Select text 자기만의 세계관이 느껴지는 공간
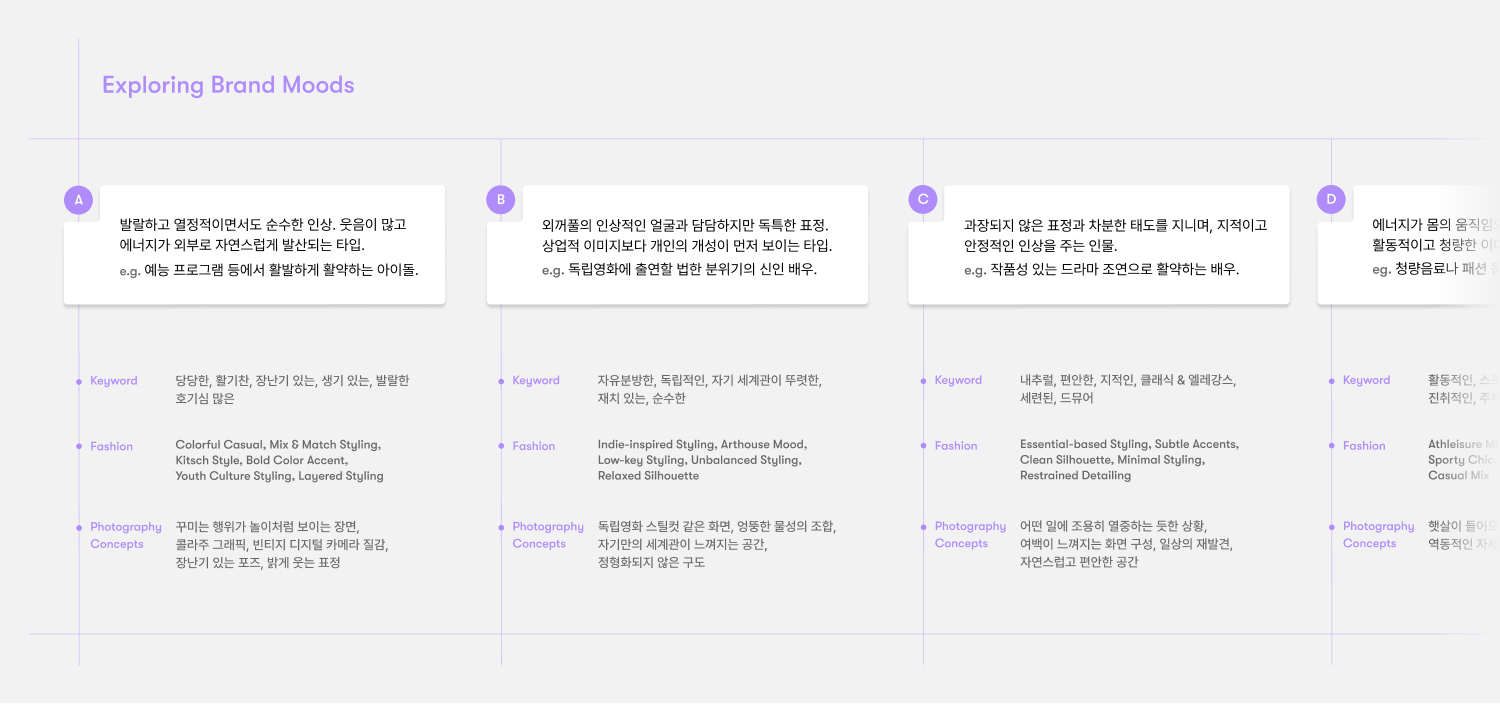Screen dimensions: 1500x704 tap(684, 544)
